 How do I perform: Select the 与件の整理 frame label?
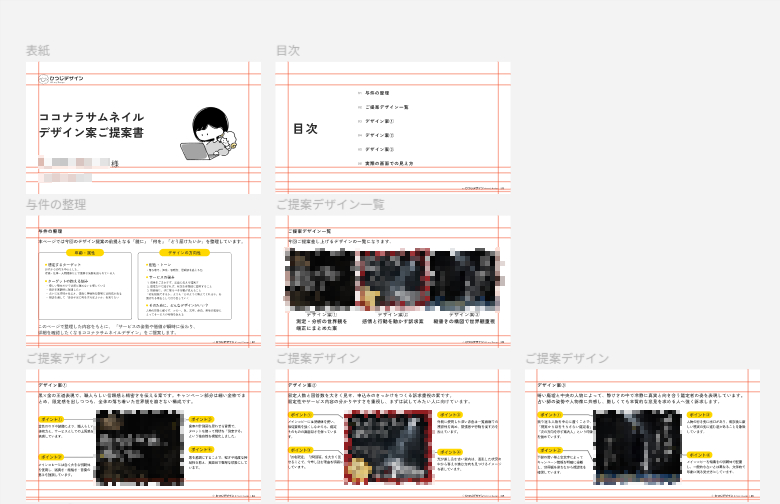tap(56, 204)
